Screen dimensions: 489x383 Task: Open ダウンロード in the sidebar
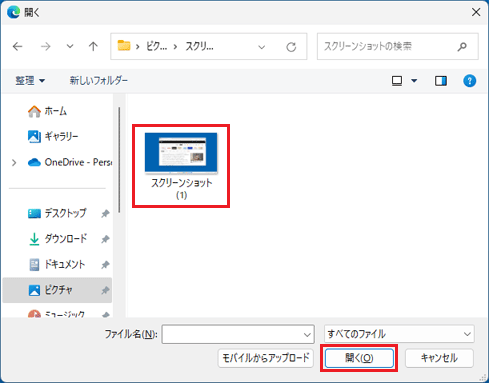58,239
